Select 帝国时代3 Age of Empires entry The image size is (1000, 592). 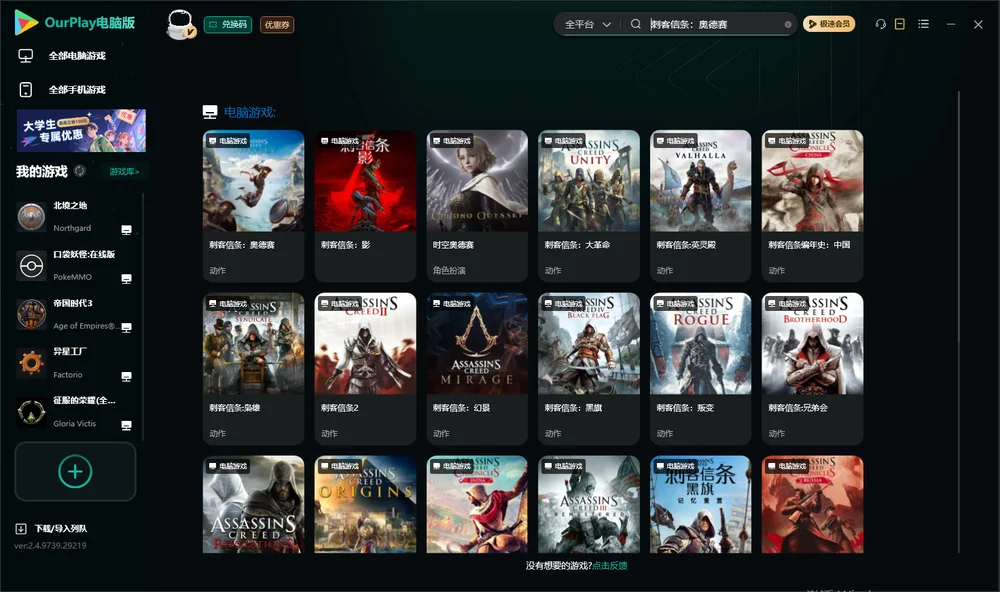coord(75,314)
